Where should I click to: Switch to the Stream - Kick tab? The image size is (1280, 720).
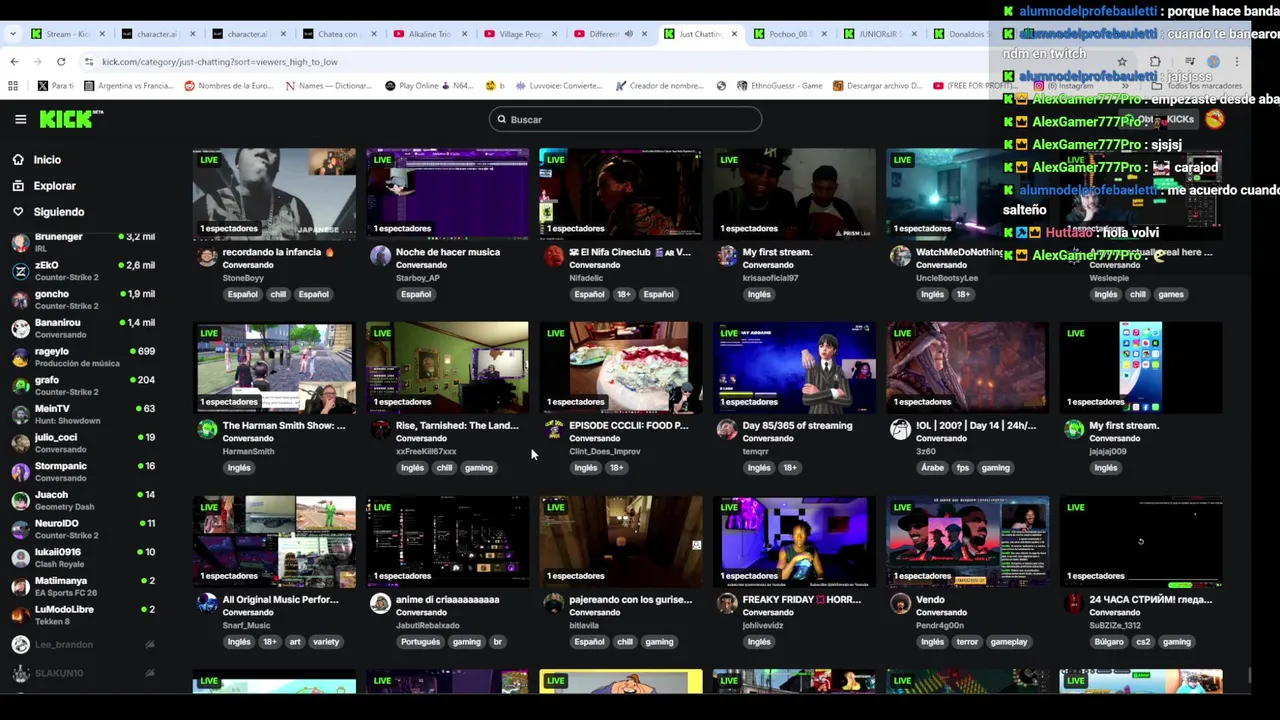click(x=67, y=34)
